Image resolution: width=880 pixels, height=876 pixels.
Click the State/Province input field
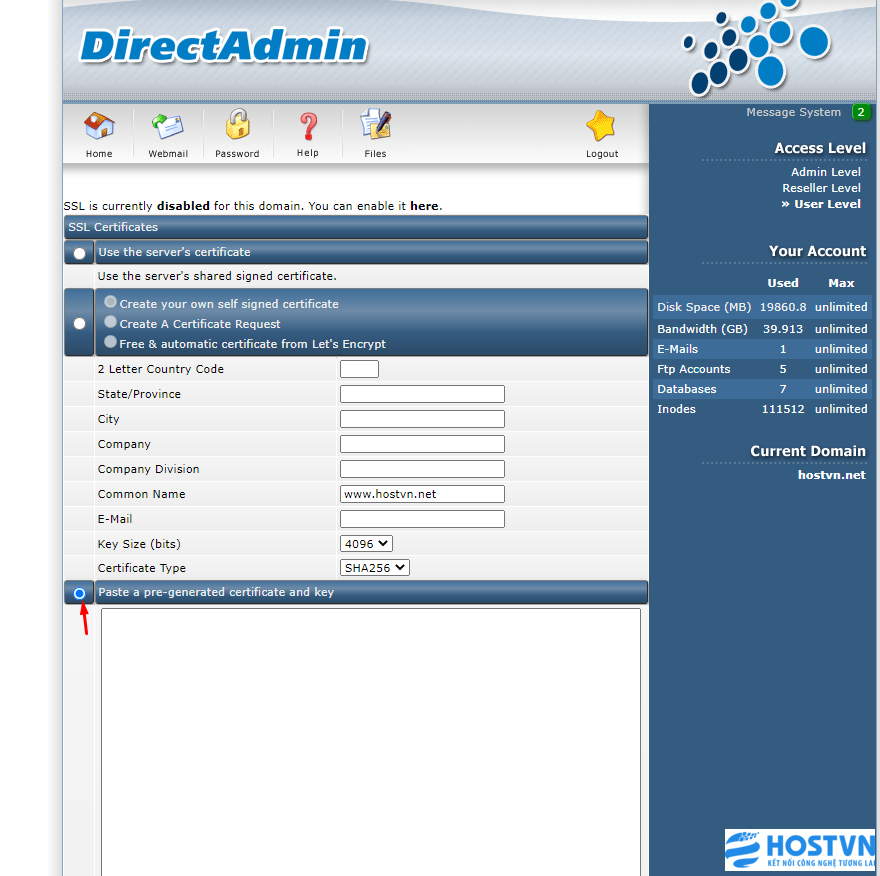tap(422, 394)
